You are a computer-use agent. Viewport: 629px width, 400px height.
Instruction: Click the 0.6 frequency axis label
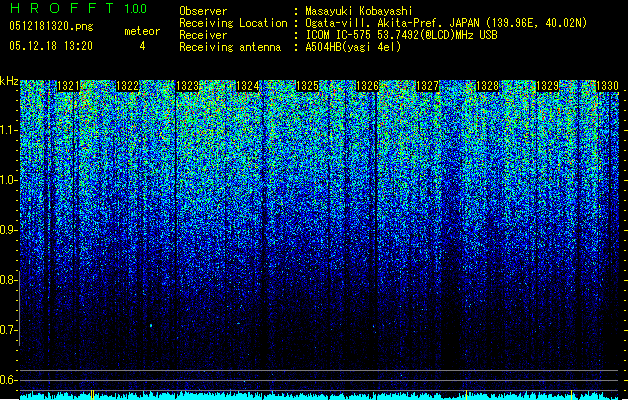click(x=8, y=380)
